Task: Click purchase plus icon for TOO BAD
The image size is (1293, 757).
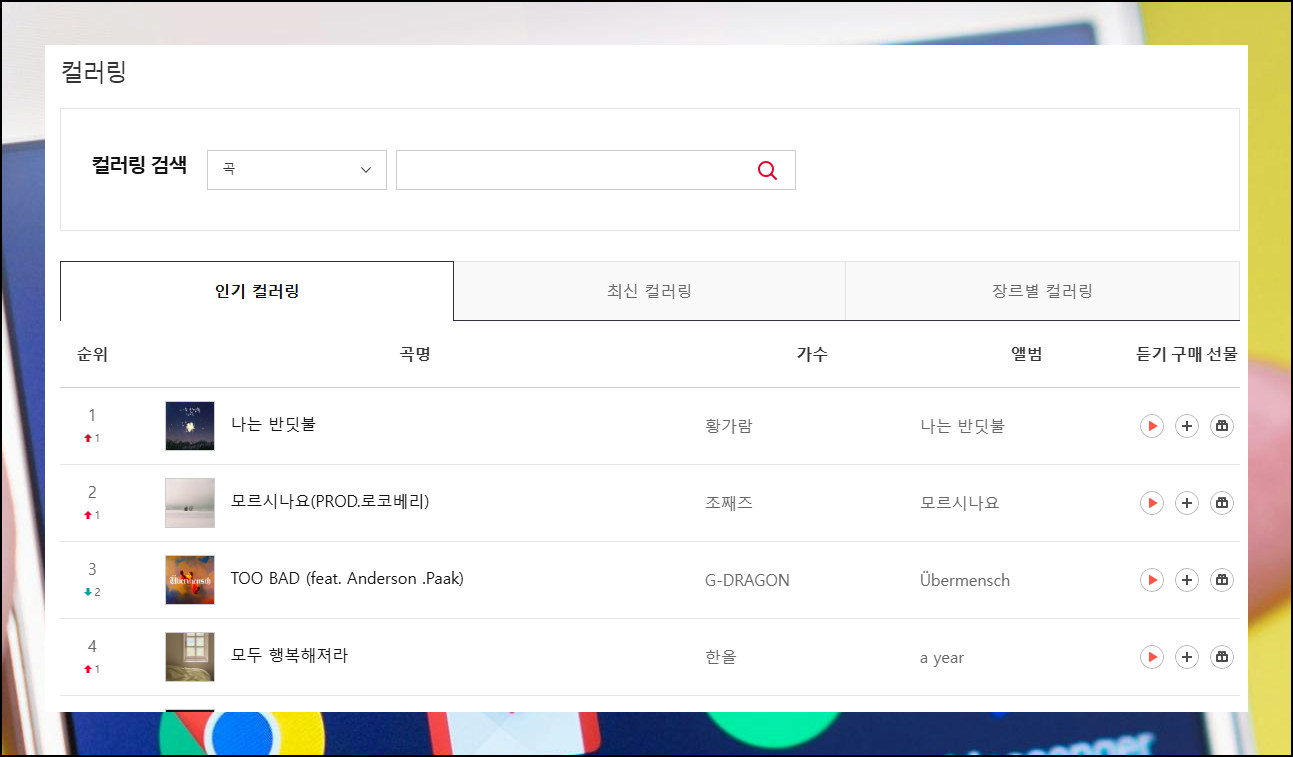Action: tap(1187, 580)
